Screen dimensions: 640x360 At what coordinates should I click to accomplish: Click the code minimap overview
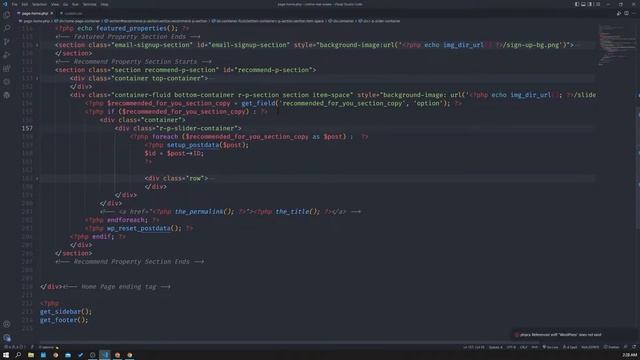click(x=616, y=45)
